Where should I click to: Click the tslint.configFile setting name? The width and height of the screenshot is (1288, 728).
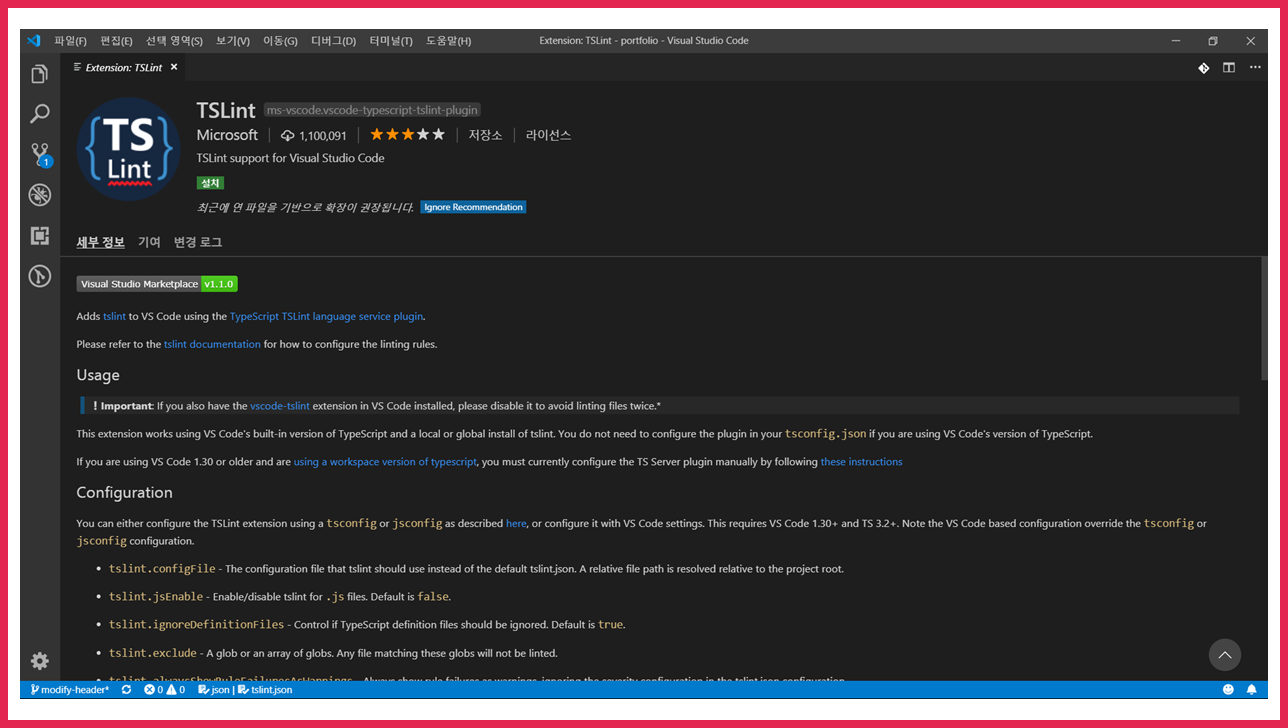[162, 568]
